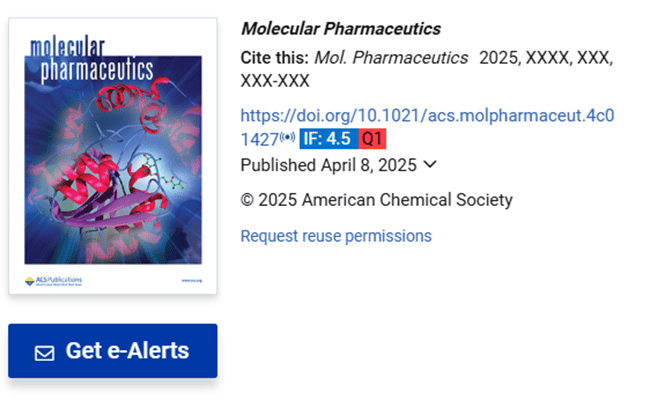Image resolution: width=665 pixels, height=400 pixels.
Task: Click the red Q1 quartile badge
Action: coord(372,139)
